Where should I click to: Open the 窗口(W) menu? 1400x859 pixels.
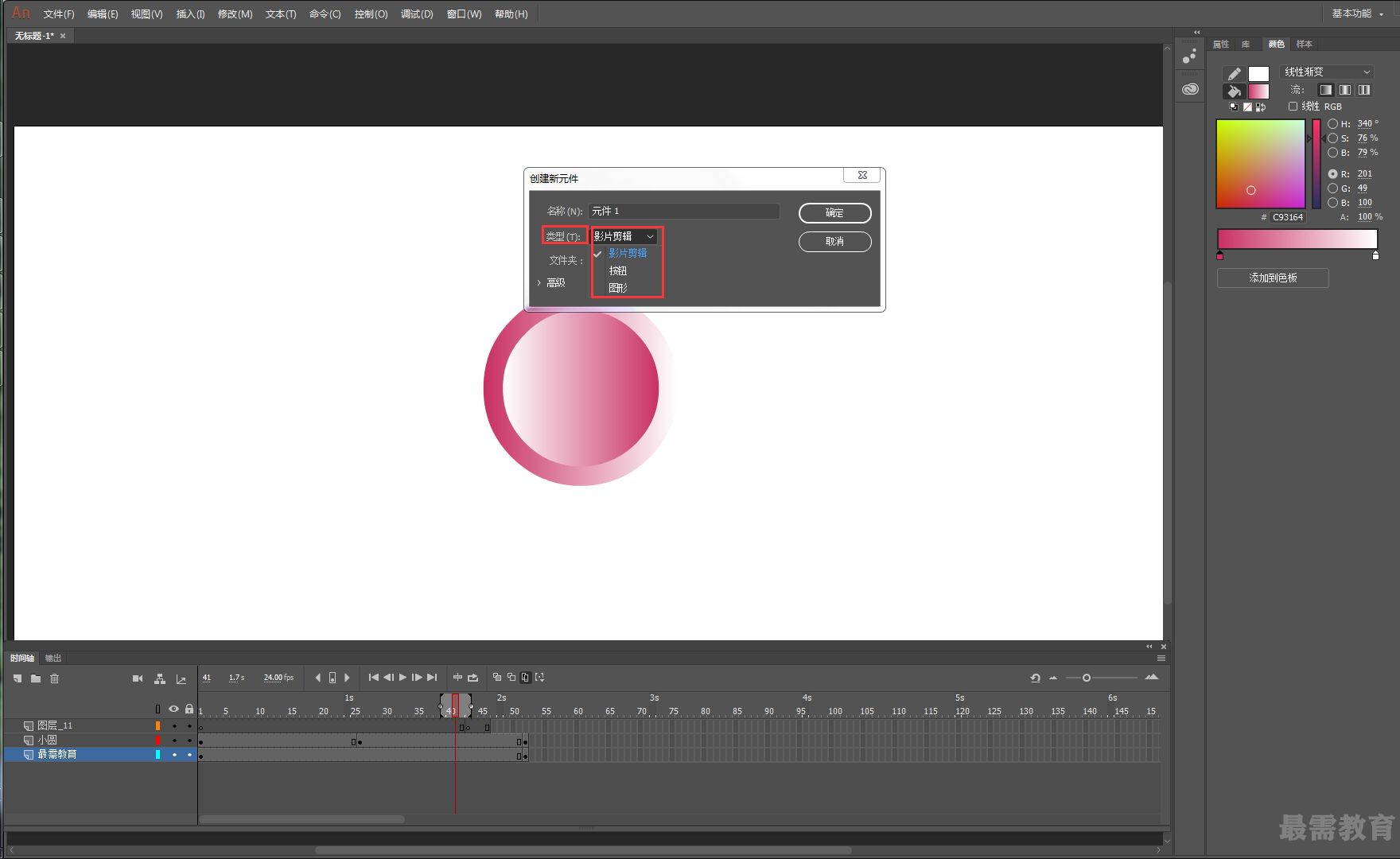click(465, 14)
